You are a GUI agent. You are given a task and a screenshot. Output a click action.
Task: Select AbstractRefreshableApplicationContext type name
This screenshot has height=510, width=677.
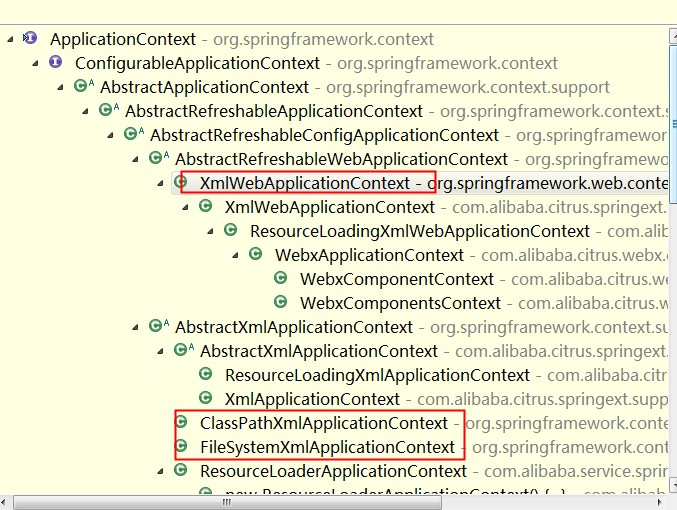coord(274,111)
